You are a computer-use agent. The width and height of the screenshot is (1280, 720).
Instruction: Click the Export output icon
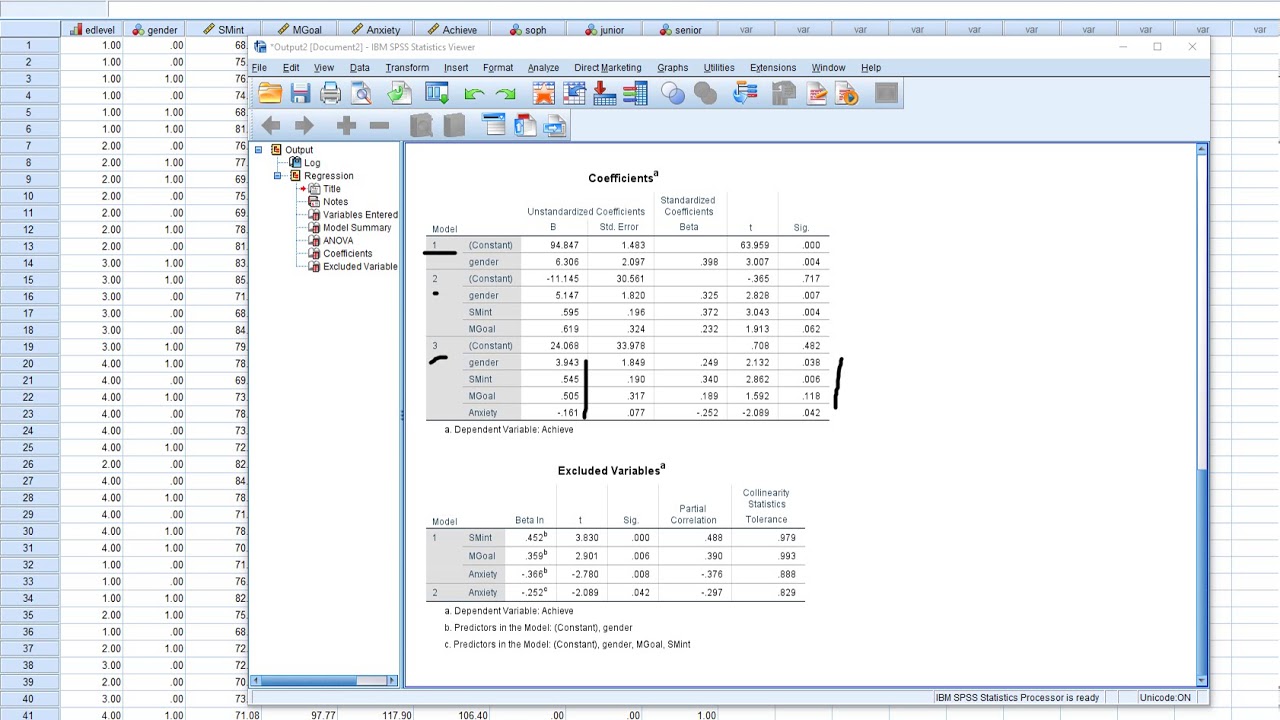pos(399,94)
